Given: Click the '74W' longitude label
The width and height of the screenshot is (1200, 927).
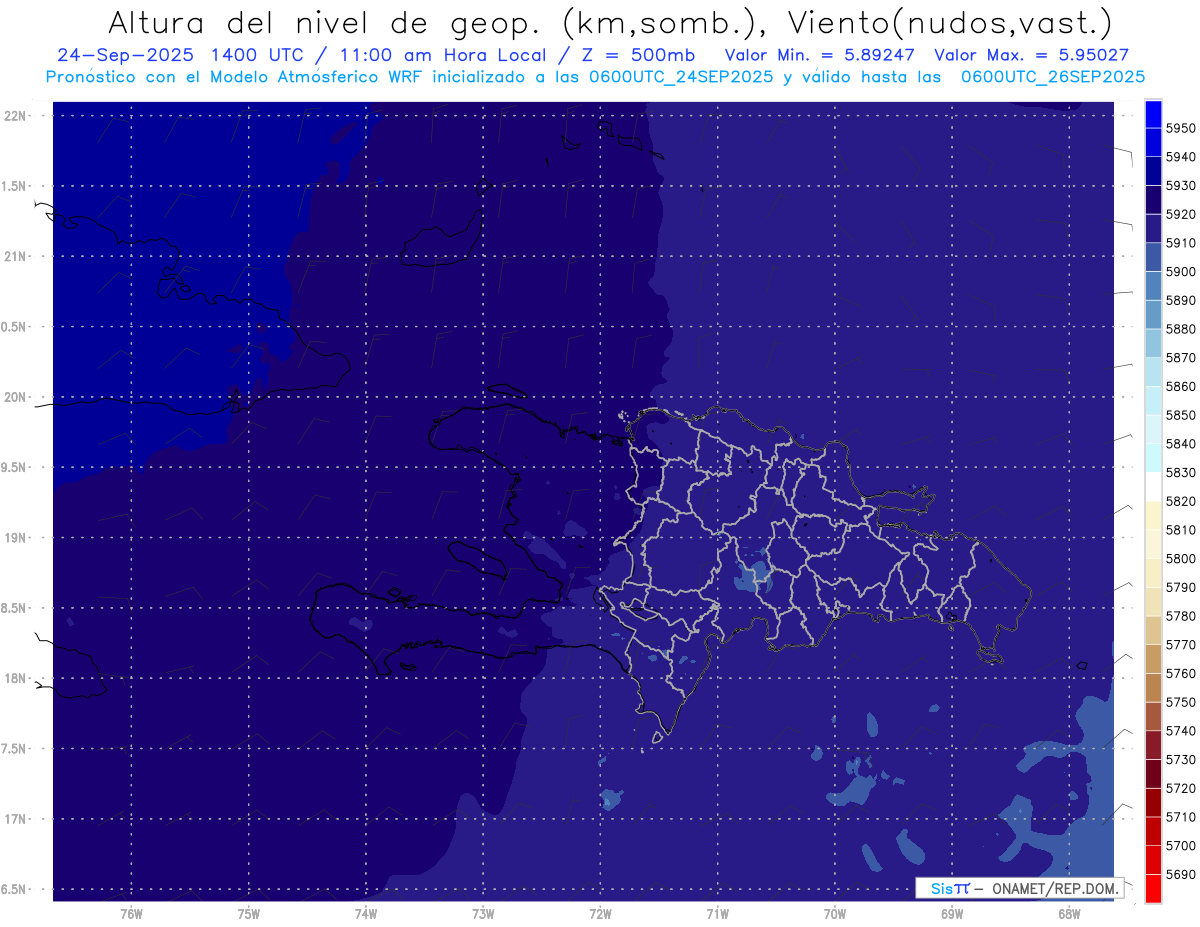Looking at the screenshot, I should (x=366, y=913).
